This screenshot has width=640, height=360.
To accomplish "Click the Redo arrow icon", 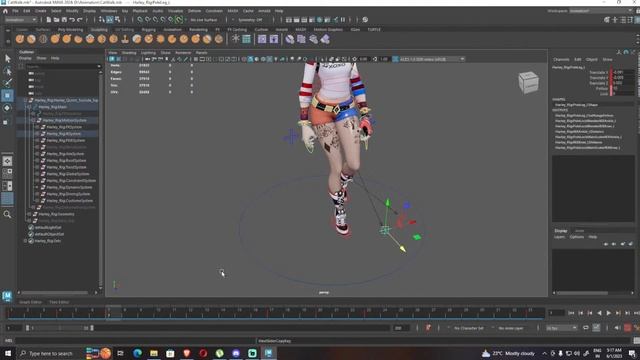I will [80, 20].
